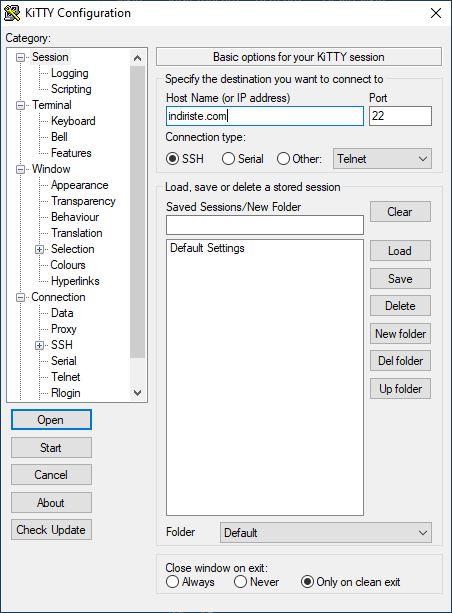Open the Hyperlinks settings category
The width and height of the screenshot is (452, 613).
tap(75, 281)
